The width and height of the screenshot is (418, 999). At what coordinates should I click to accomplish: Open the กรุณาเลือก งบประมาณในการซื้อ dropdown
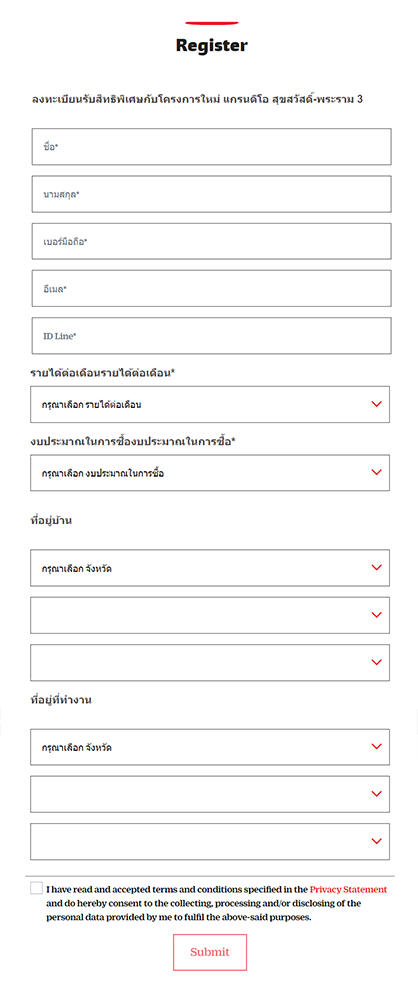(210, 472)
